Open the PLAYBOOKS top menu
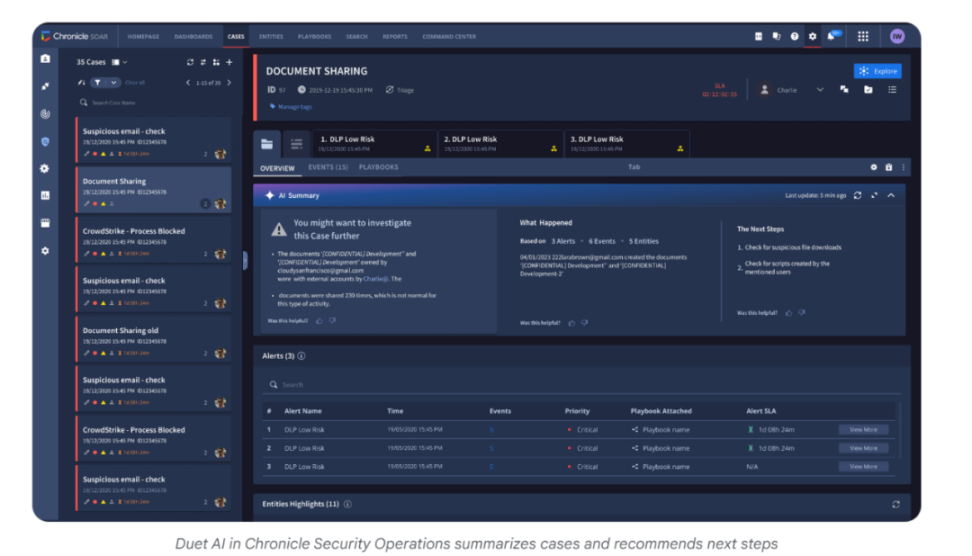Viewport: 972px width, 556px height. [314, 37]
